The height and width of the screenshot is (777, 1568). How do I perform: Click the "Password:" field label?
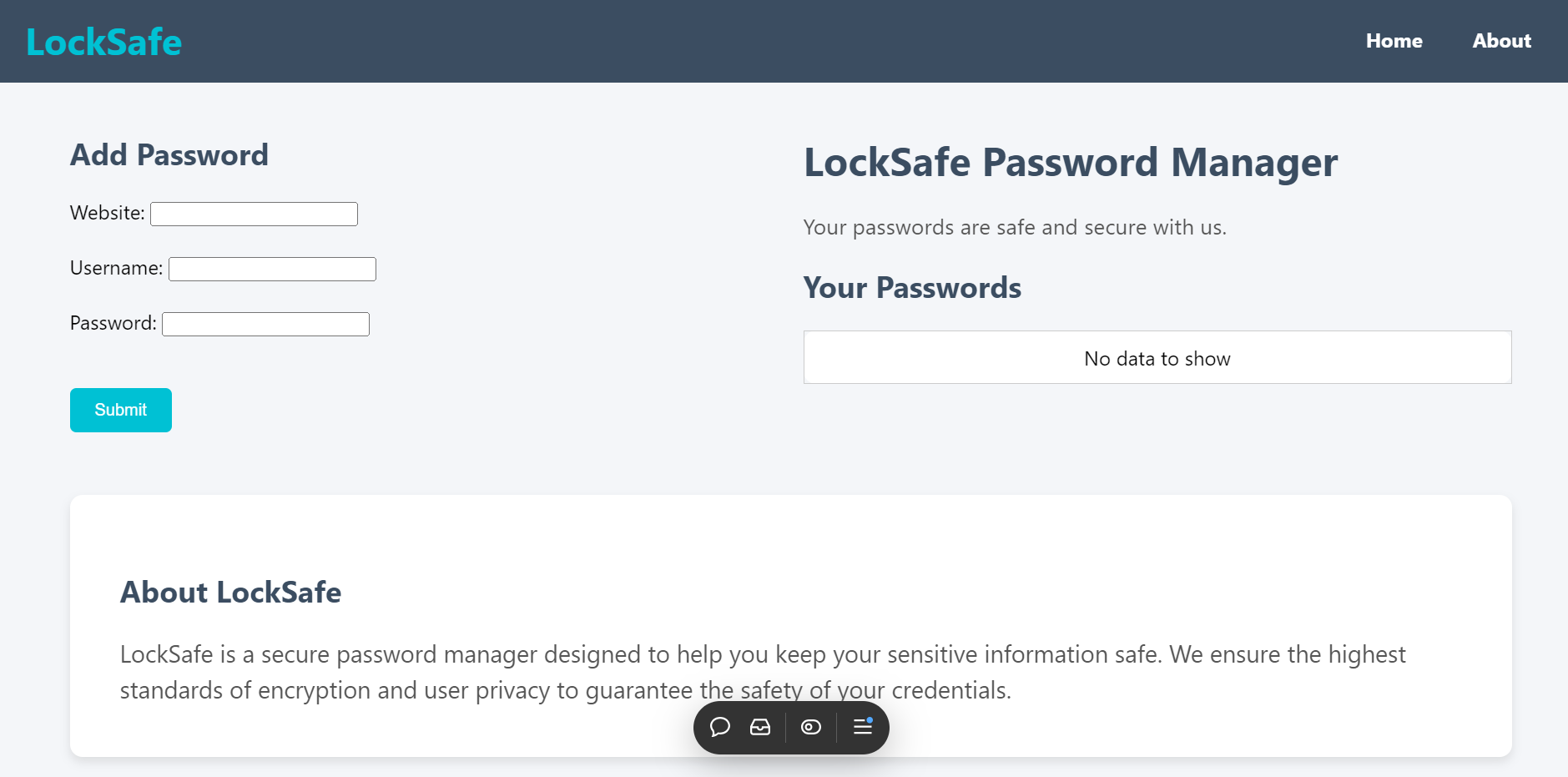[x=113, y=323]
